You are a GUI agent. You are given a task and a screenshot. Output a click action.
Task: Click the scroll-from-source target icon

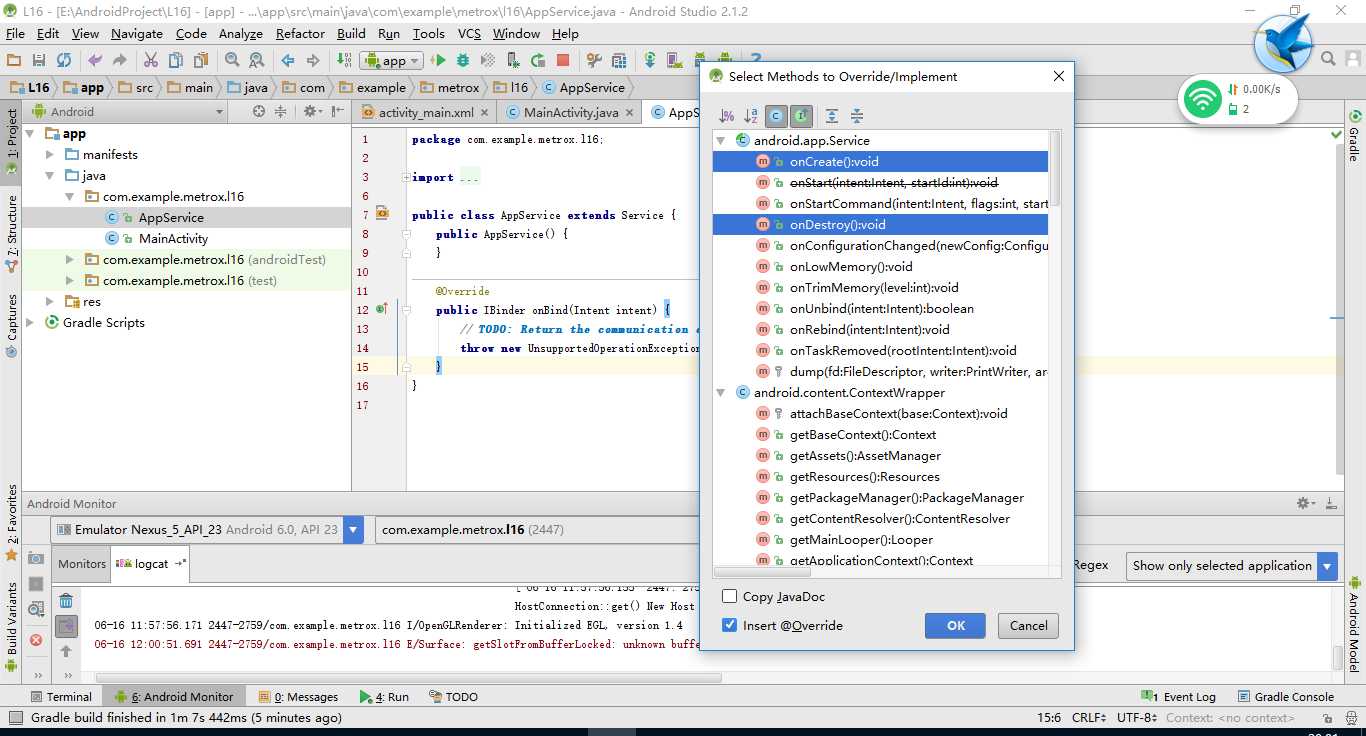pos(259,111)
